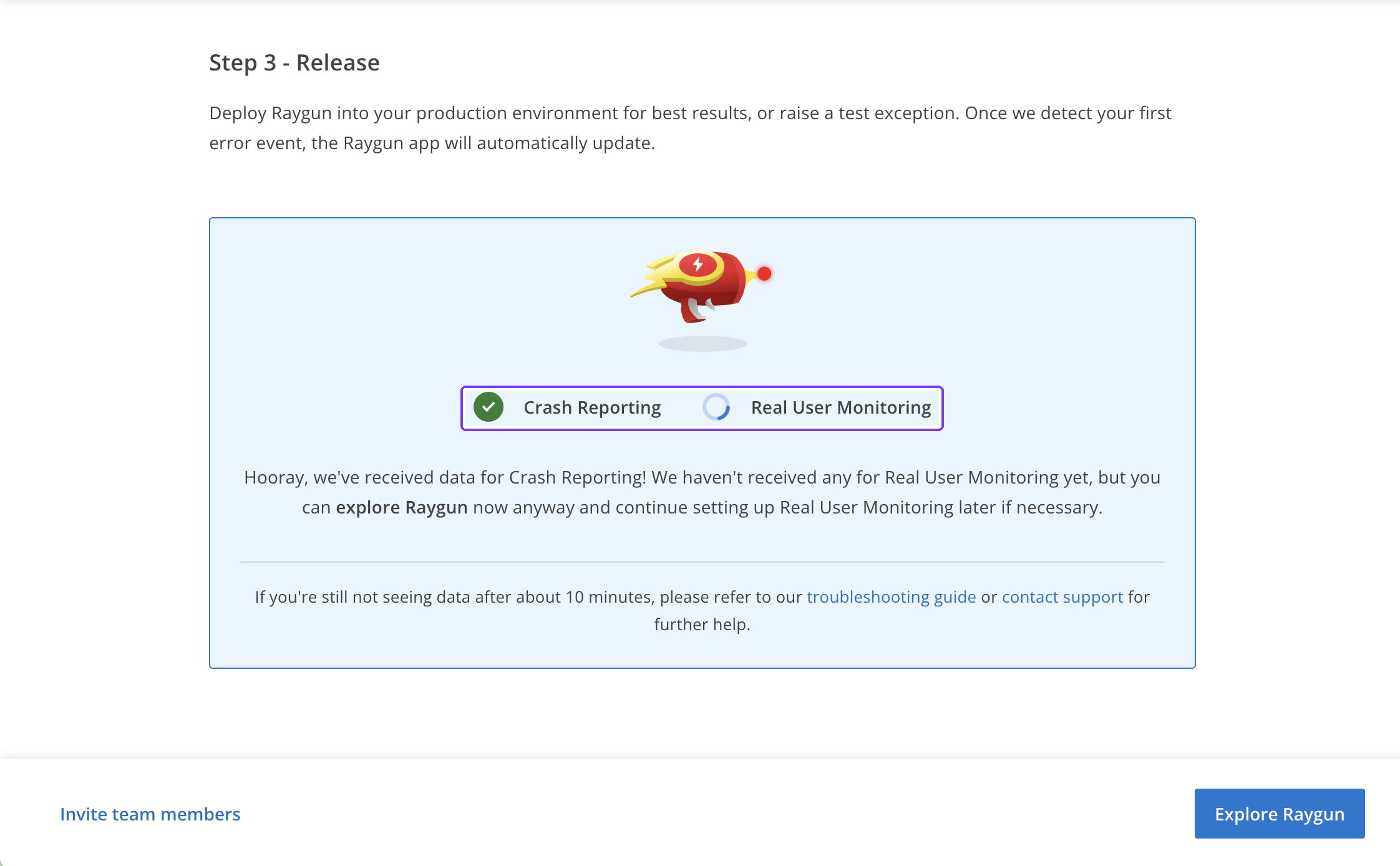This screenshot has width=1400, height=866.
Task: Open the Invite team members link
Action: pyautogui.click(x=150, y=814)
